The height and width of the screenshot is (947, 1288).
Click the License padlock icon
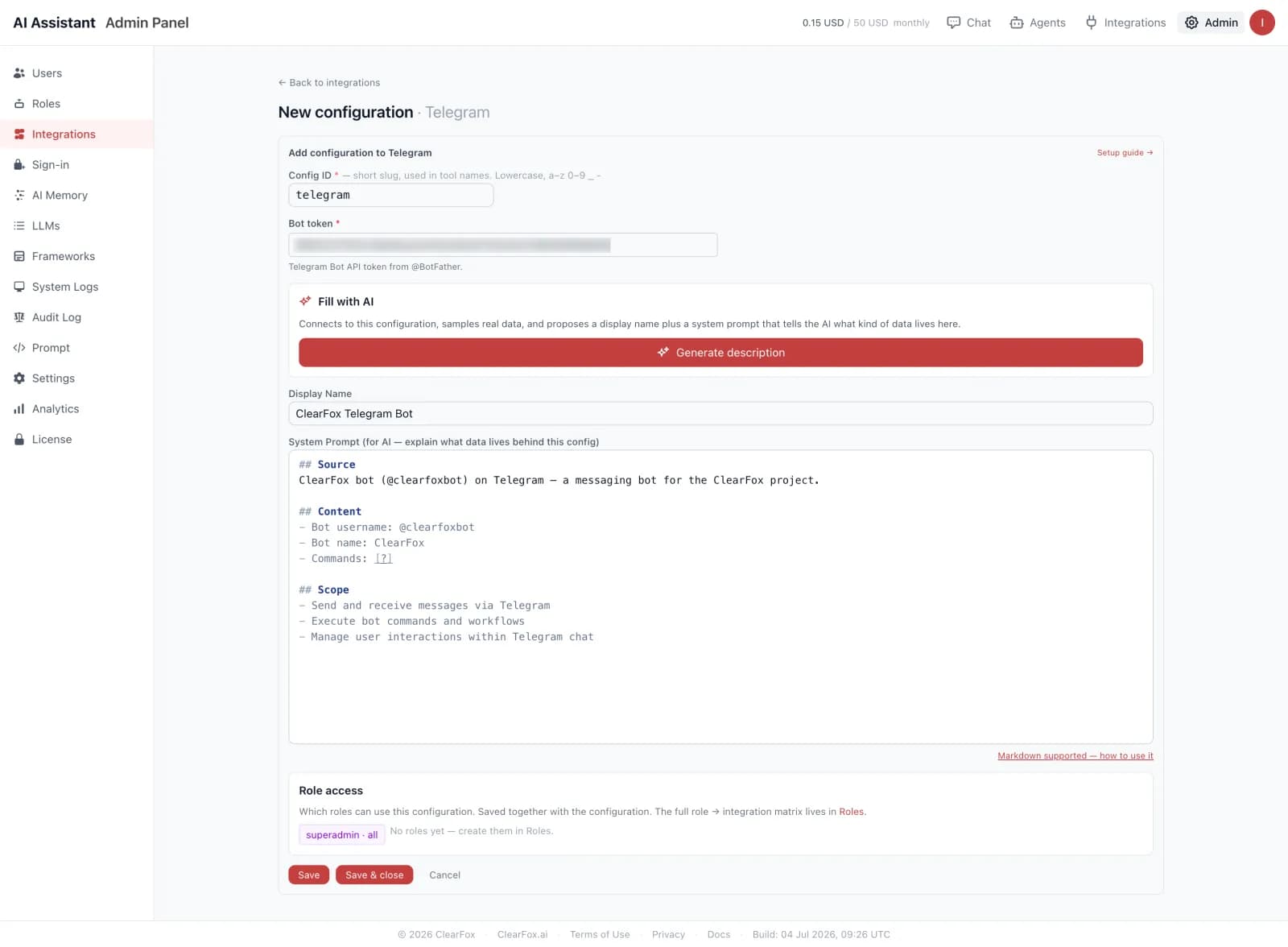tap(19, 440)
